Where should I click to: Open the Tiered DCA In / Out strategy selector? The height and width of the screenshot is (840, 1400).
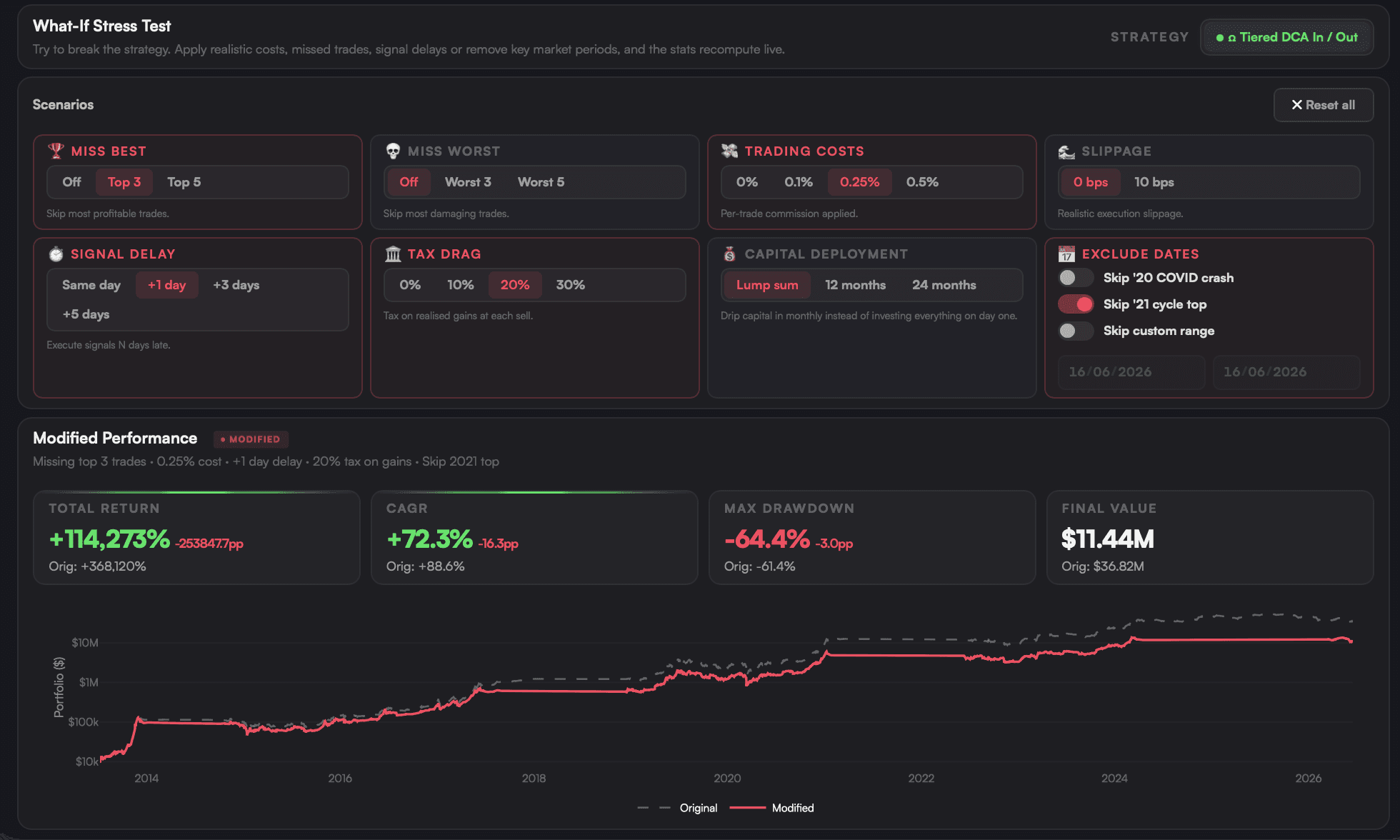pos(1286,37)
